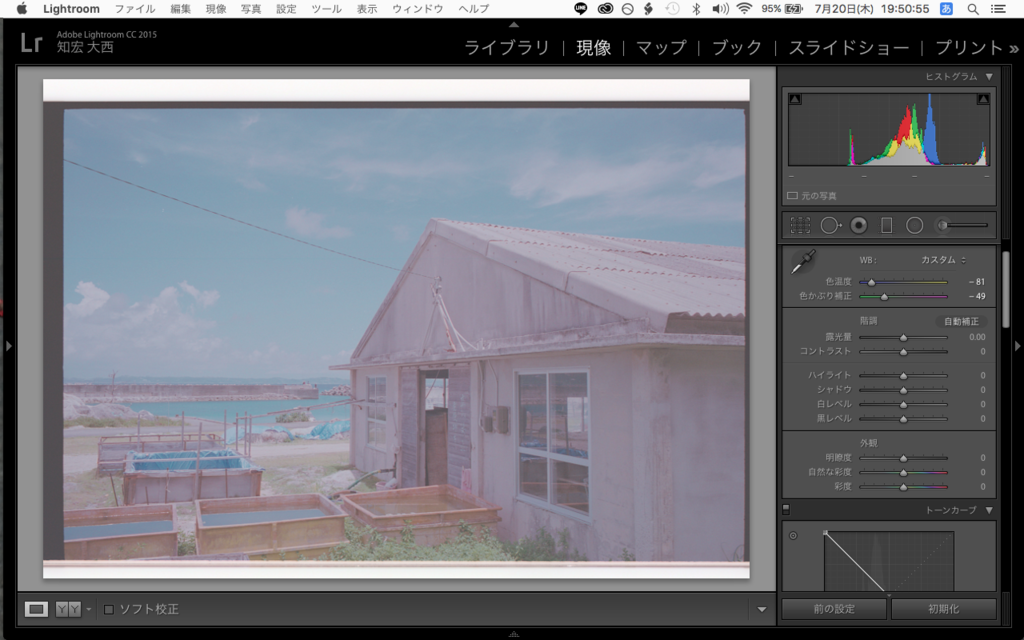Open toolbar content dropdown triangle

[761, 609]
